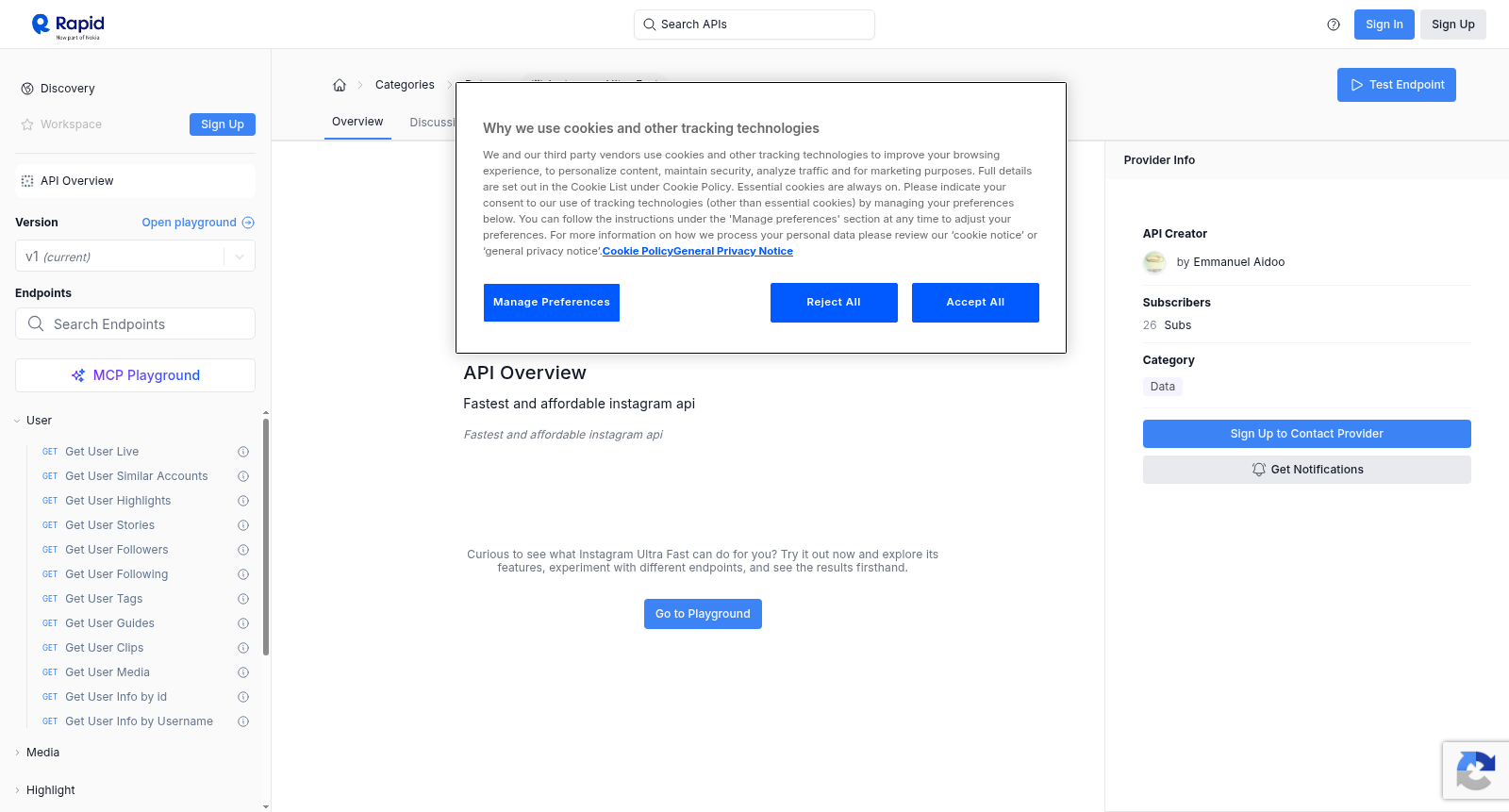Switch to the Overview tab

click(x=357, y=122)
